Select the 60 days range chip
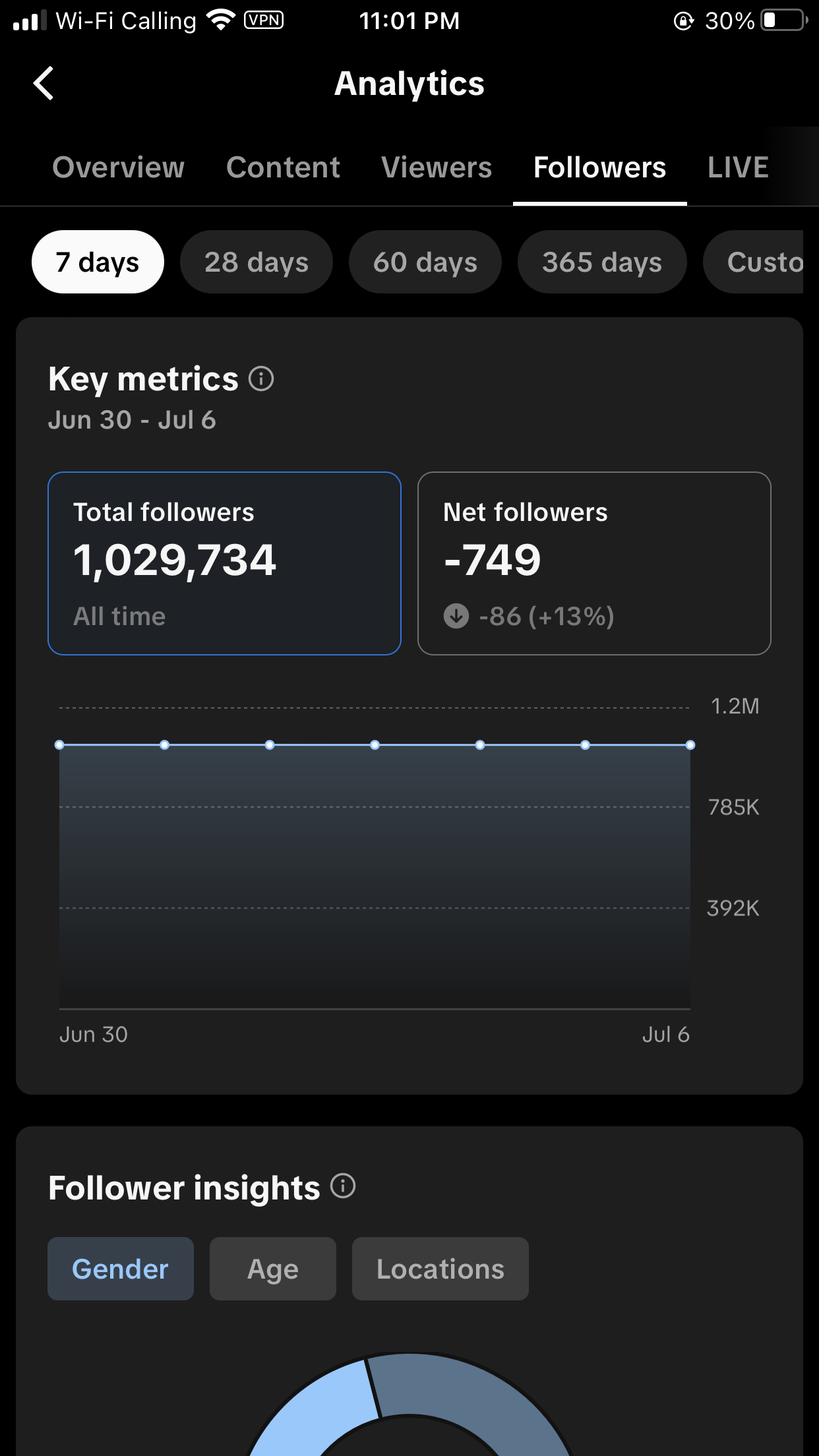The image size is (819, 1456). tap(425, 262)
